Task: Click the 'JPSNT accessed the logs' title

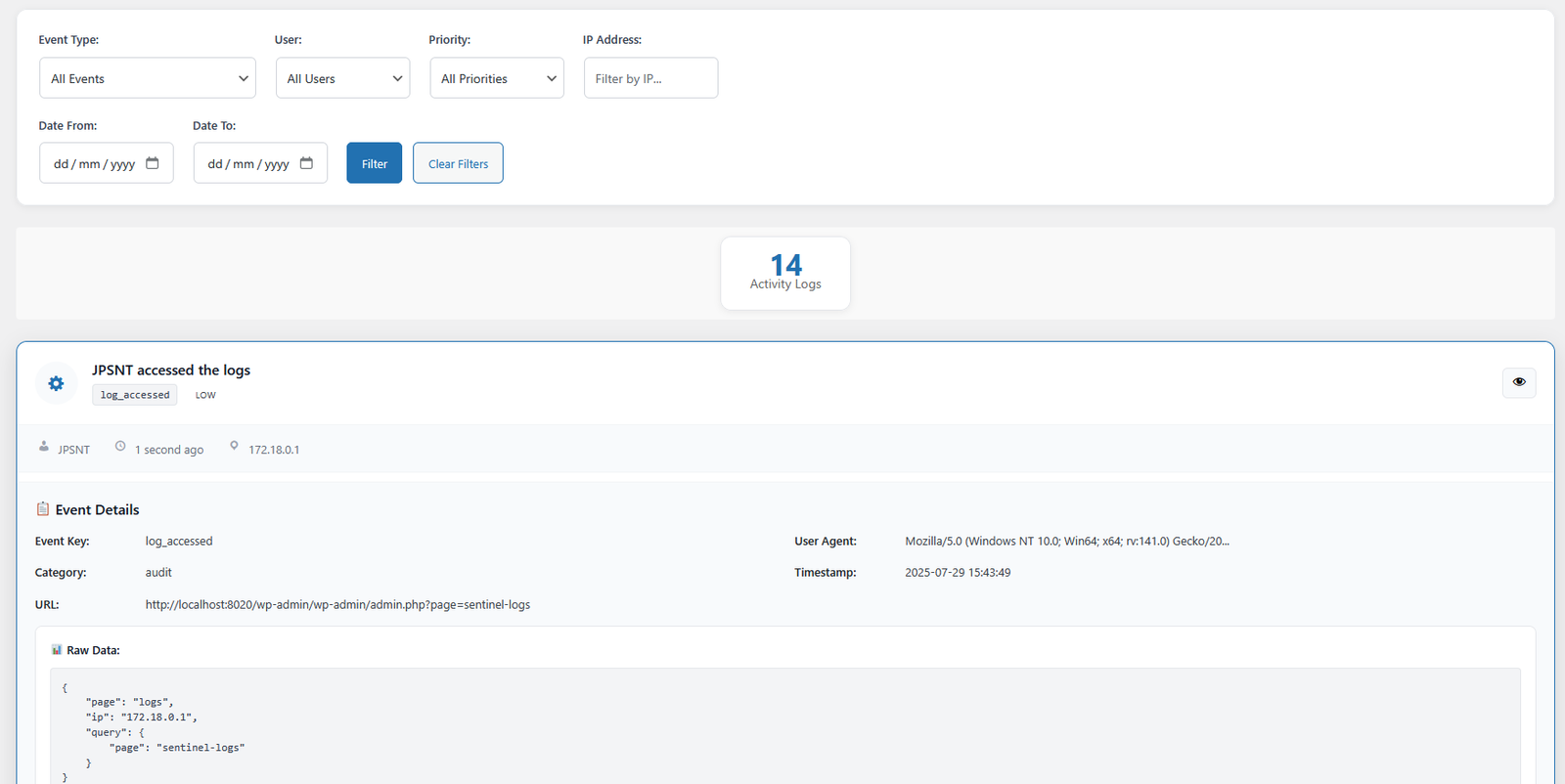Action: click(x=171, y=370)
